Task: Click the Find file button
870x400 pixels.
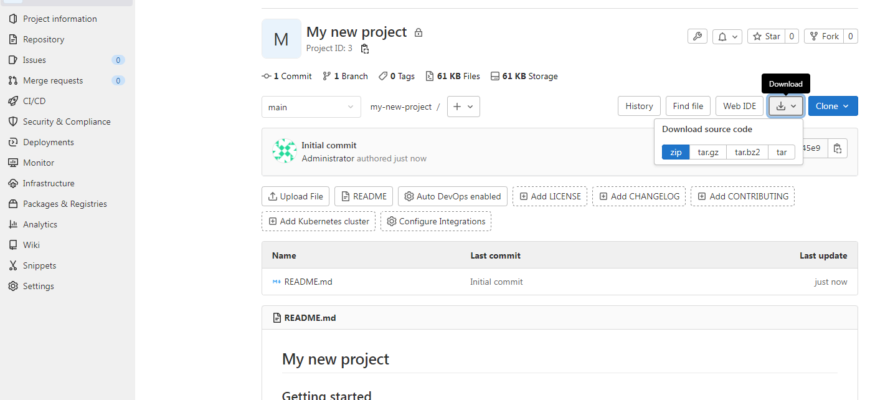Action: click(x=688, y=106)
